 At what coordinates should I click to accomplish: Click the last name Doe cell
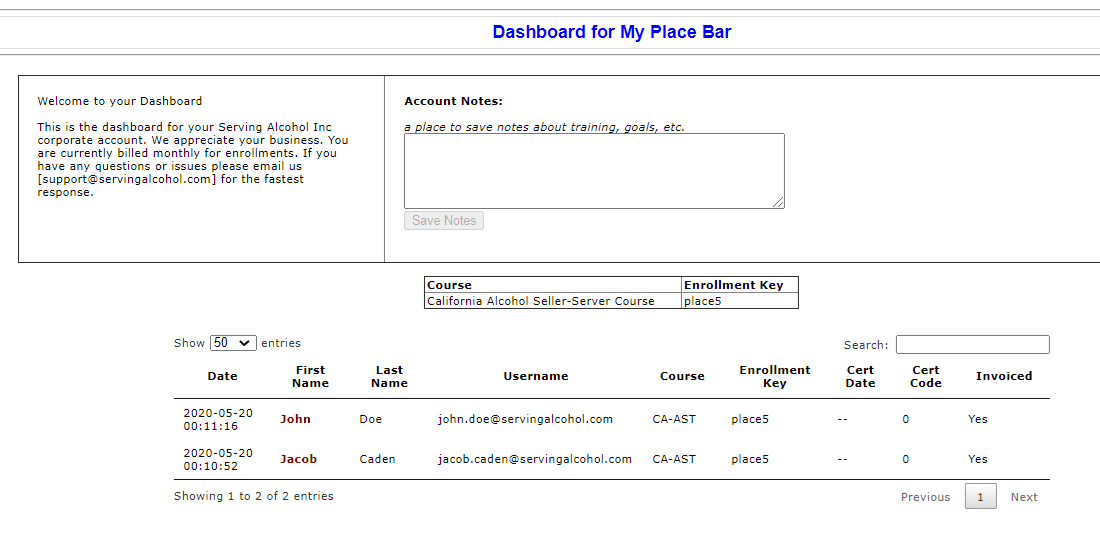[370, 419]
